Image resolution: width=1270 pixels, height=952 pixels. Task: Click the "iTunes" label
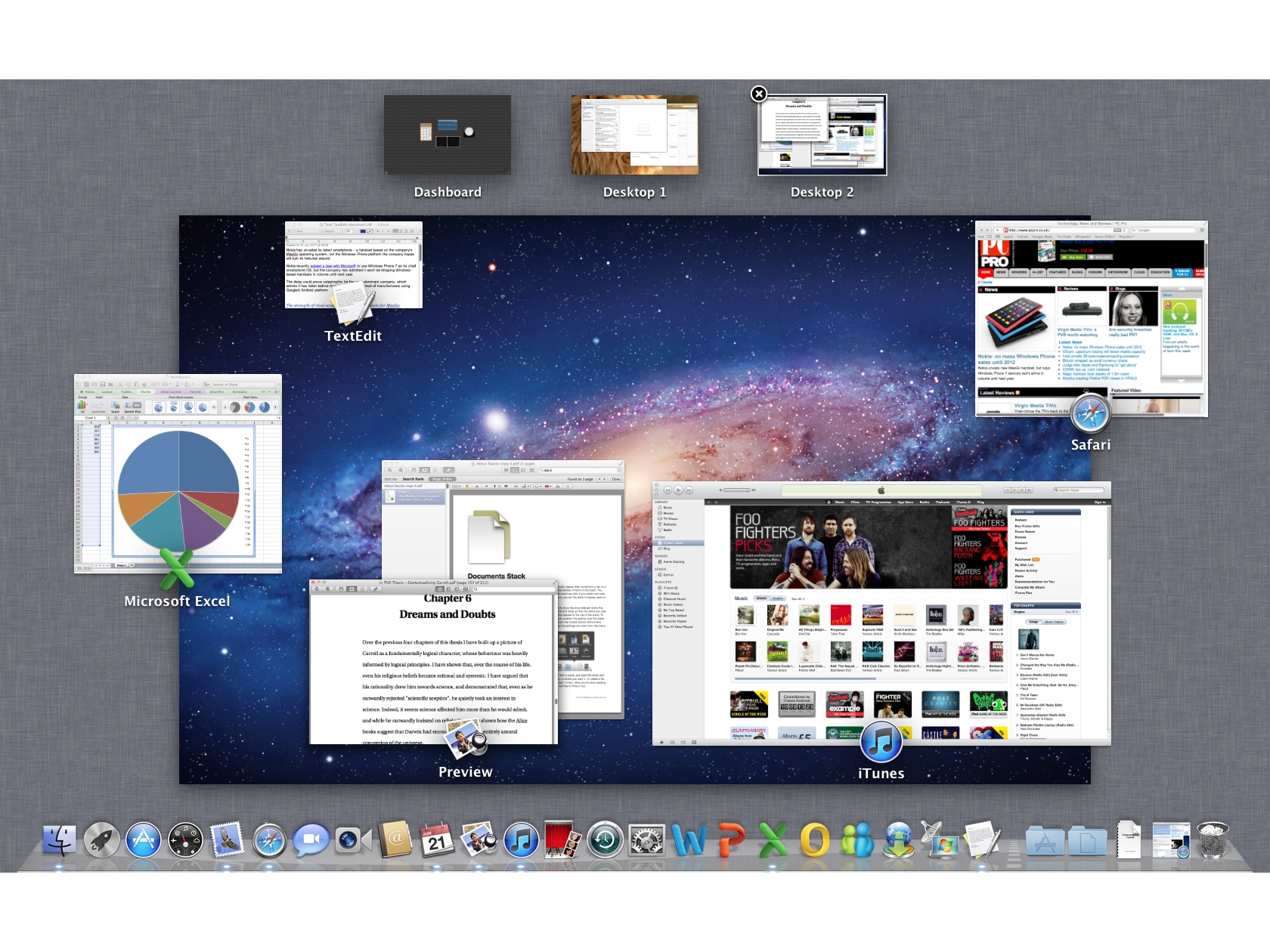pos(881,773)
